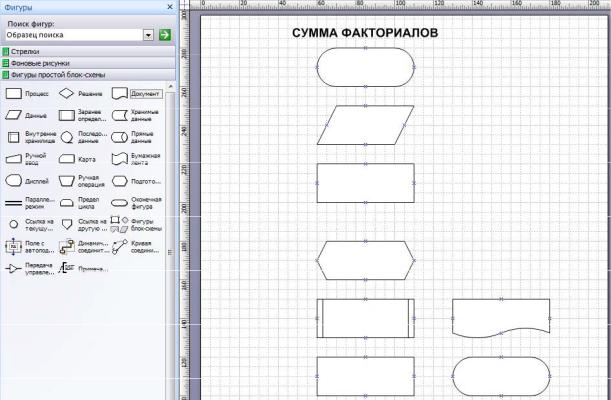
Task: Click the green search arrow button
Action: click(165, 35)
